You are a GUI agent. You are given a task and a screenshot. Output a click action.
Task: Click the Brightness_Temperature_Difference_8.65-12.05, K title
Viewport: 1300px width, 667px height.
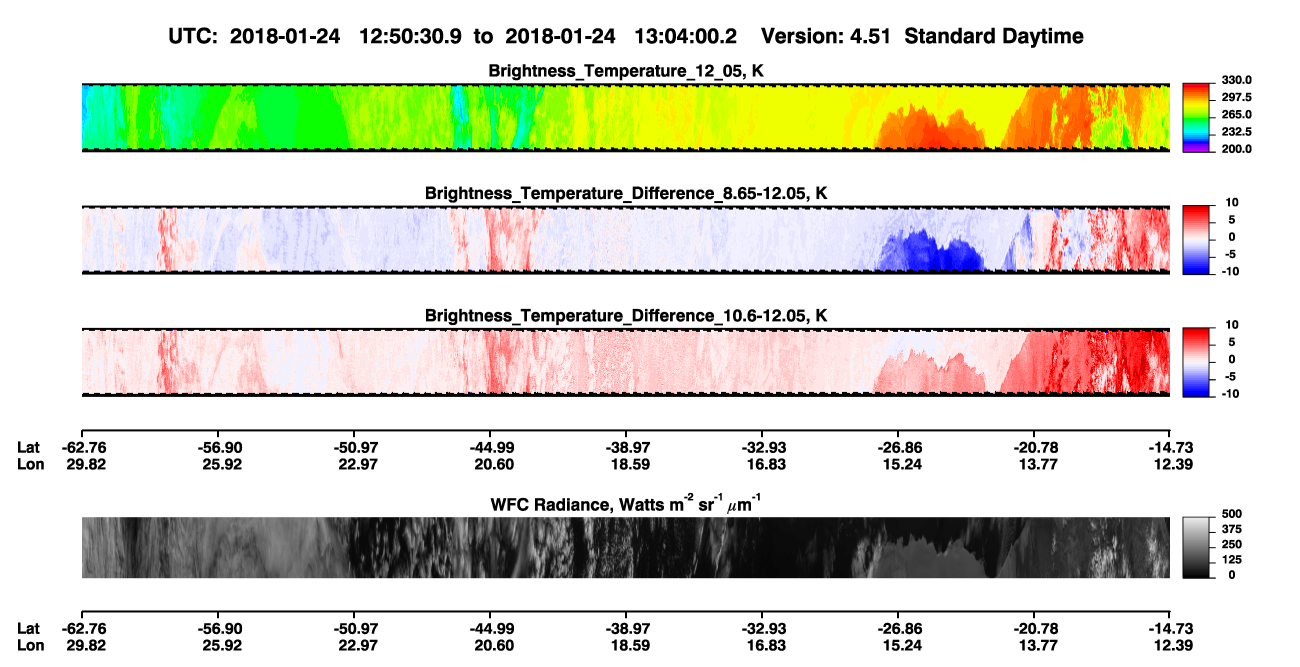[x=626, y=193]
